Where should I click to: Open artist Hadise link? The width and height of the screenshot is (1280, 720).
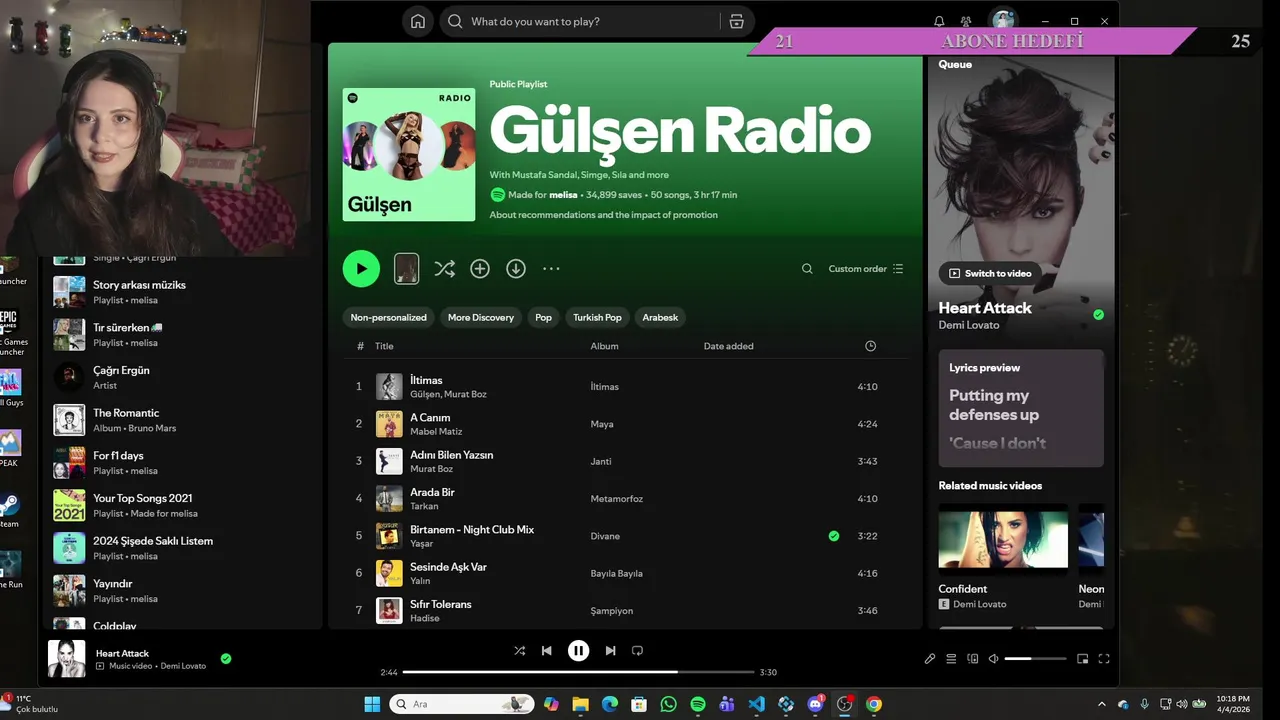(424, 618)
